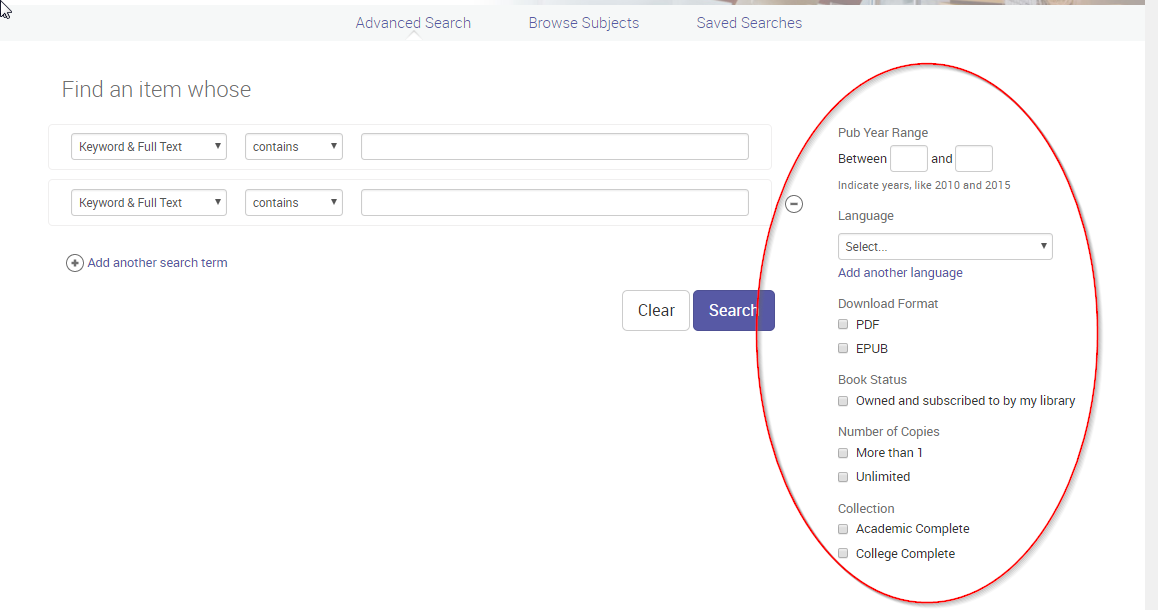Click the Clear button
The height and width of the screenshot is (610, 1158).
(655, 310)
